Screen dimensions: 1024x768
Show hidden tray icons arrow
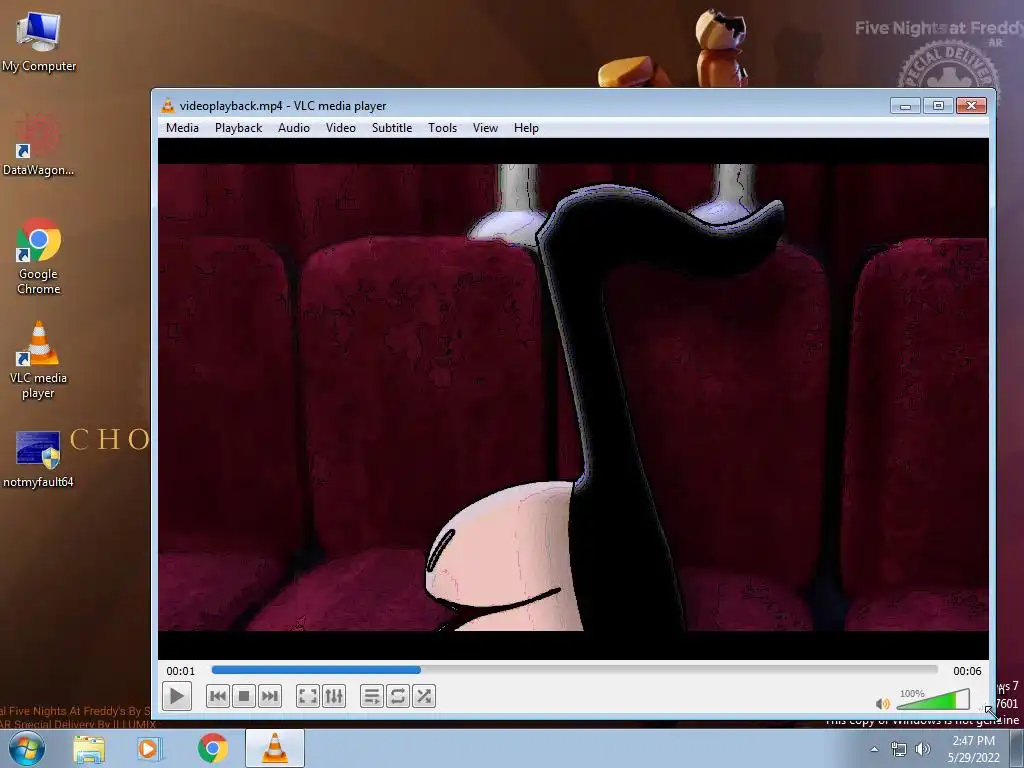pyautogui.click(x=874, y=749)
